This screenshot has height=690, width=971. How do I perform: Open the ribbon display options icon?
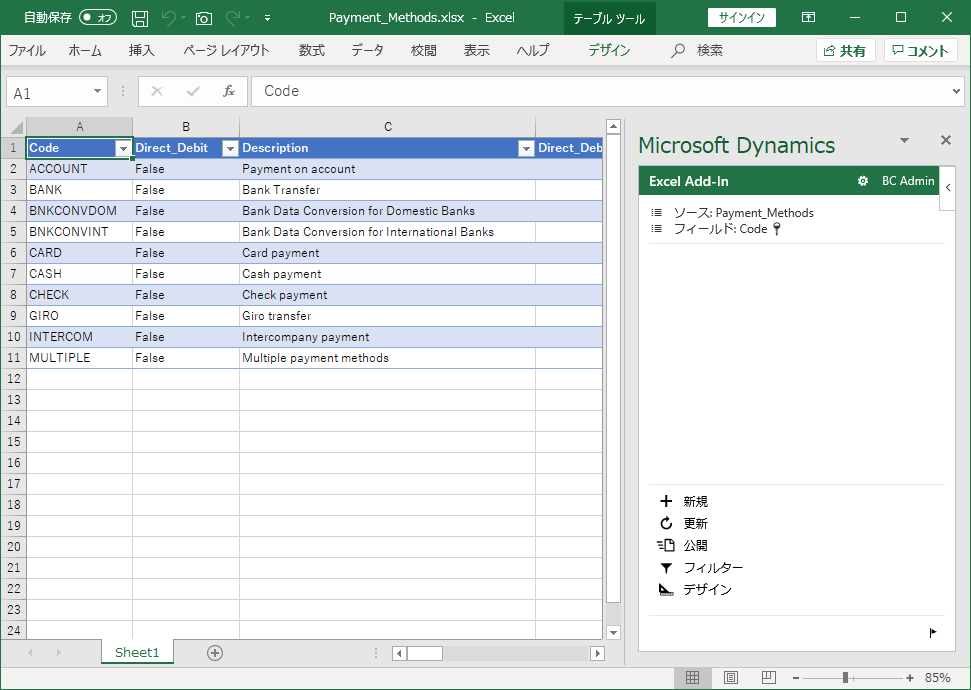click(808, 17)
